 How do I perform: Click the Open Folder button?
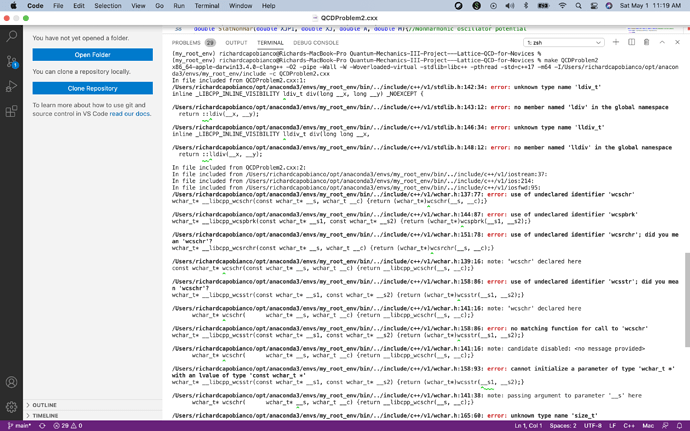pyautogui.click(x=92, y=55)
